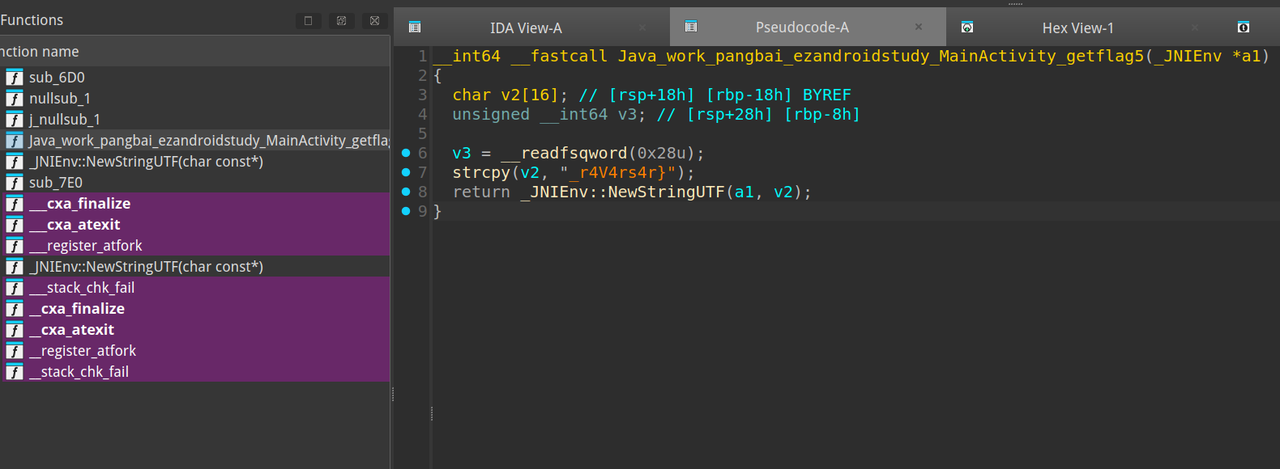Click the IDA View-A tab icon
The image size is (1280, 469).
(x=415, y=27)
